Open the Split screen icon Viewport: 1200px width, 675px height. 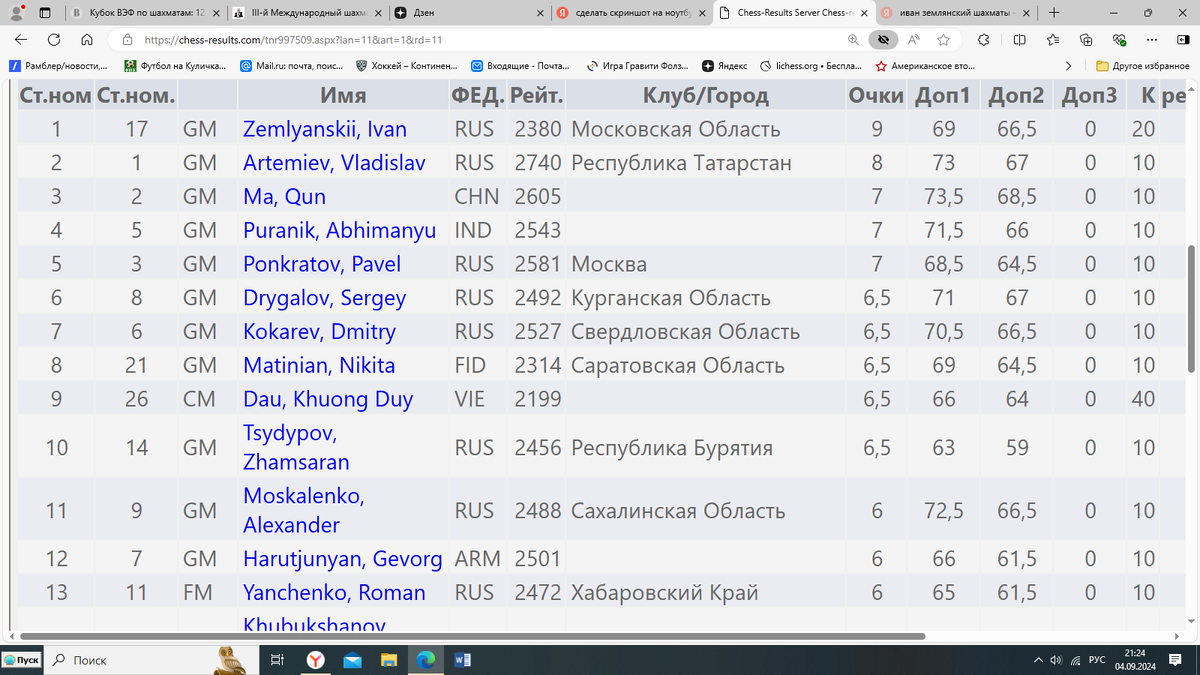(1019, 40)
